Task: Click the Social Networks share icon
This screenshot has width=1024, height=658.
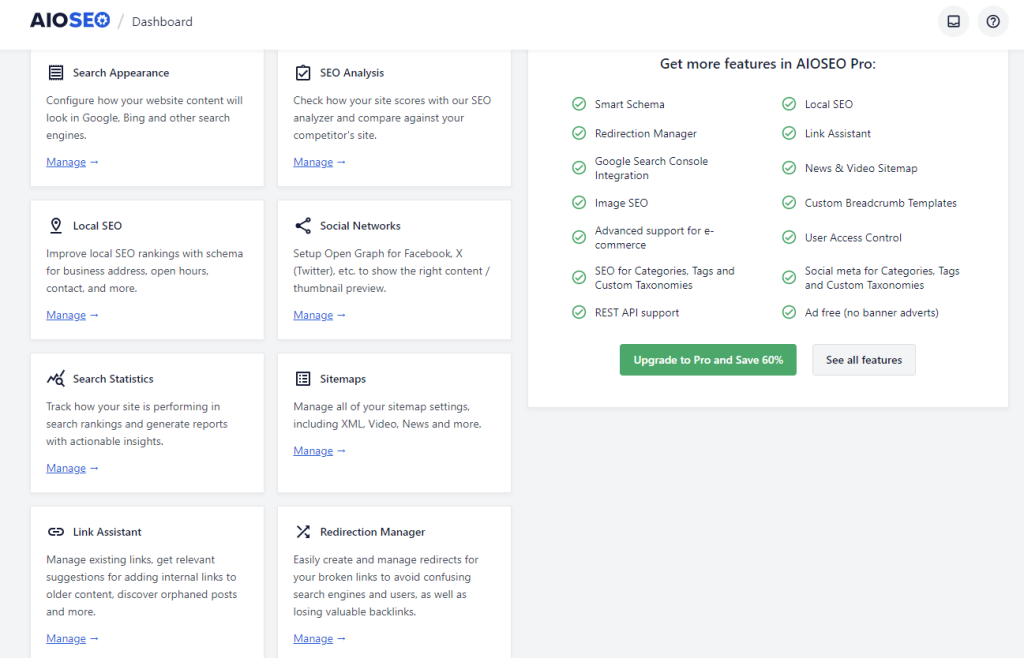Action: pos(303,225)
